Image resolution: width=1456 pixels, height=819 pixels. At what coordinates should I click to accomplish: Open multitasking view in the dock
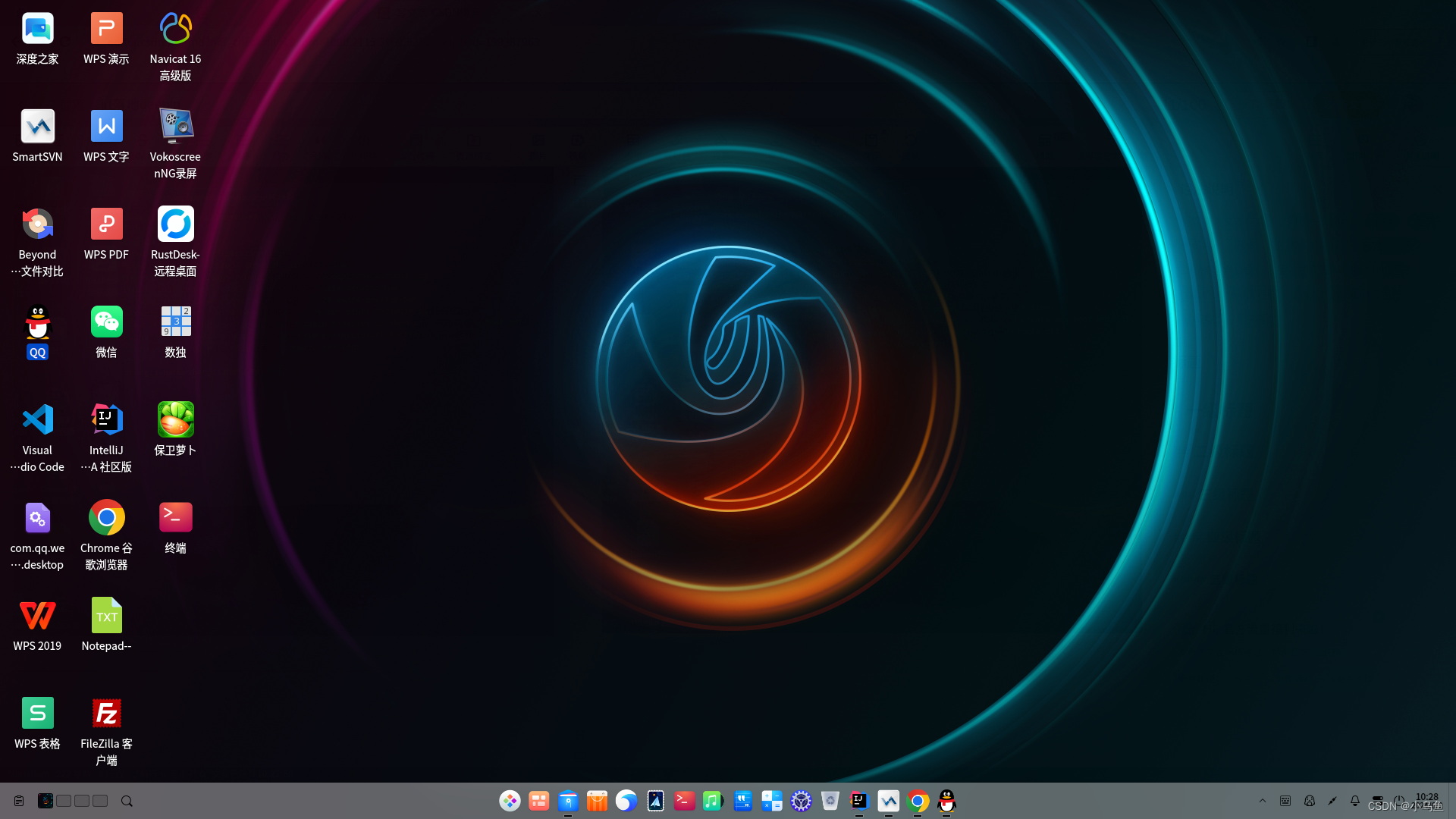[538, 801]
